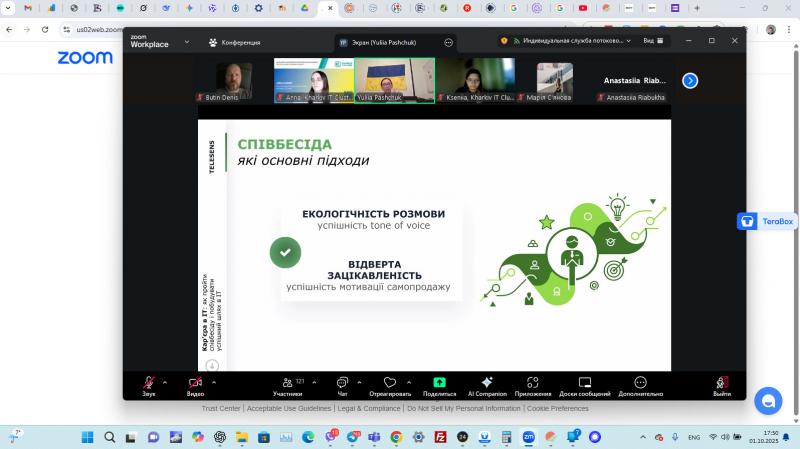Click the Отреагировать reactions heart icon
The image size is (800, 449).
click(x=390, y=383)
